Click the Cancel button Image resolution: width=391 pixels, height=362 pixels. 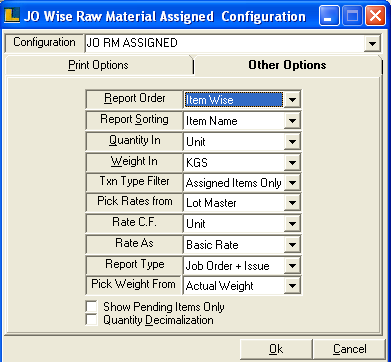click(x=349, y=349)
